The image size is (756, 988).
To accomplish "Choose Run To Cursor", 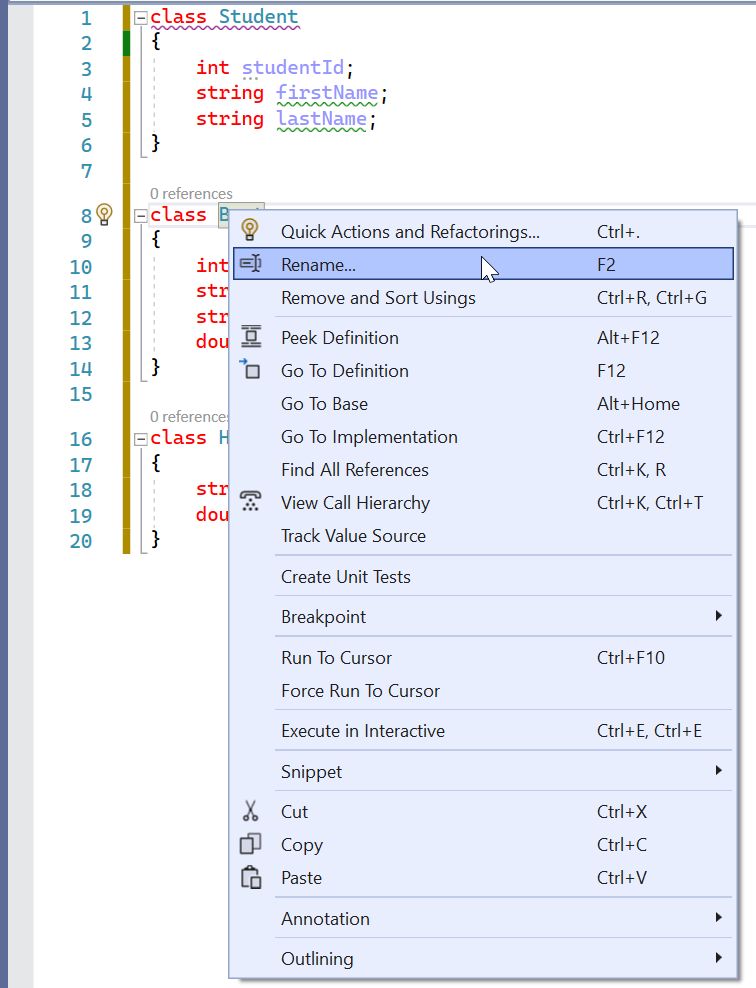I will 483,658.
